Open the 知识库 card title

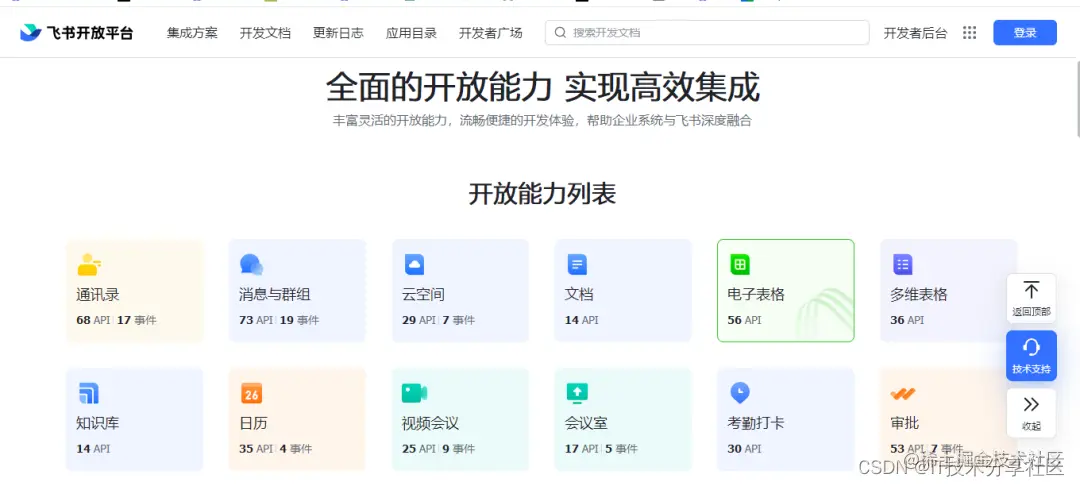click(x=98, y=423)
